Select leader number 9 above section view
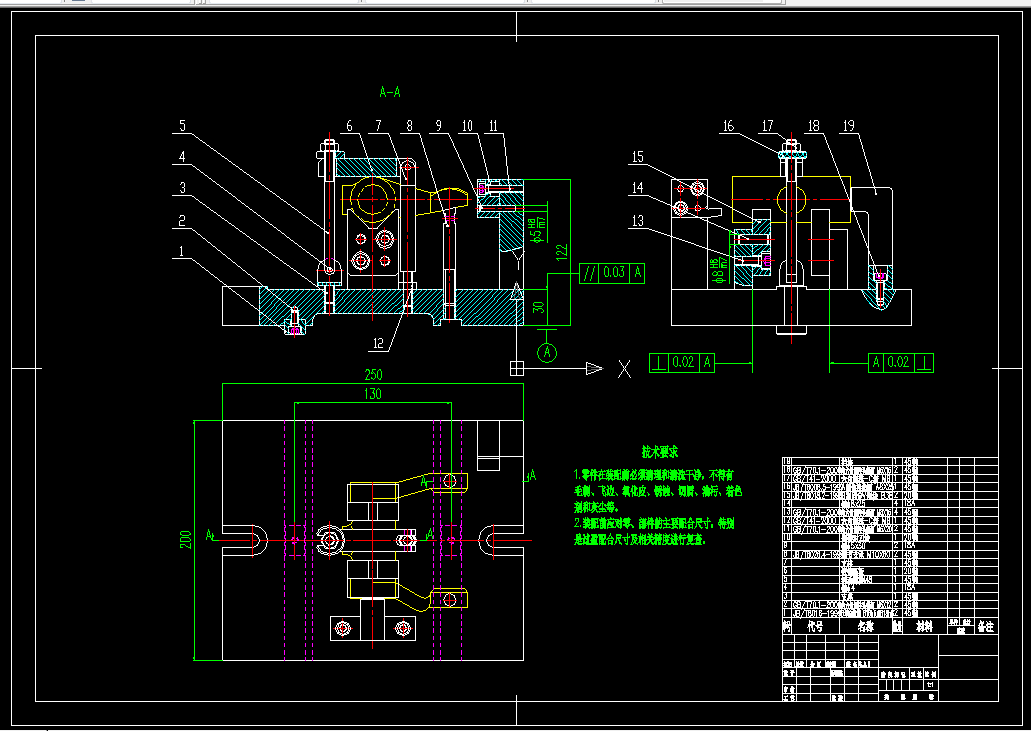Image resolution: width=1031 pixels, height=731 pixels. [x=439, y=126]
